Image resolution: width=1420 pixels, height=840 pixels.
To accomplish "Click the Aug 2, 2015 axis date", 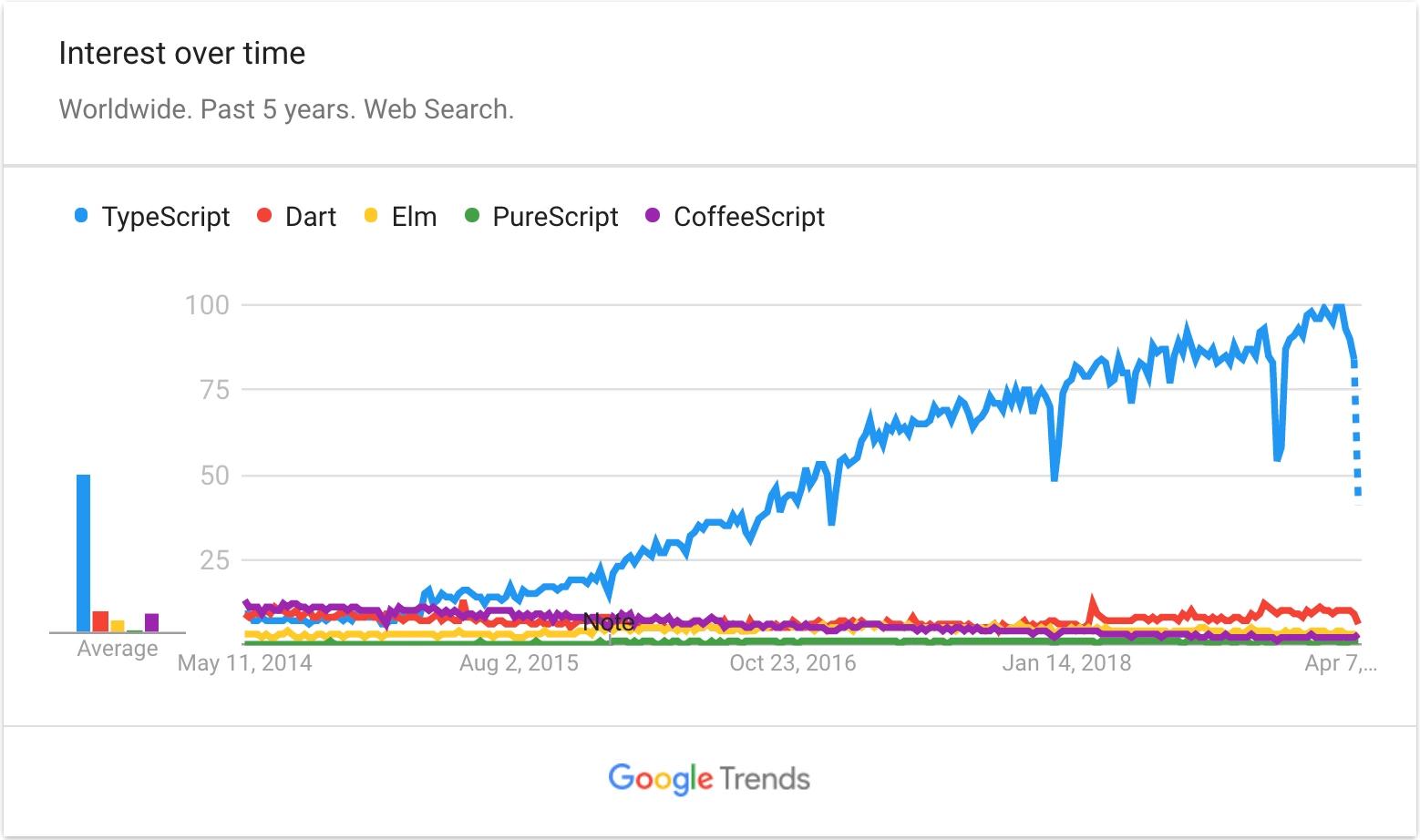I will pyautogui.click(x=519, y=663).
